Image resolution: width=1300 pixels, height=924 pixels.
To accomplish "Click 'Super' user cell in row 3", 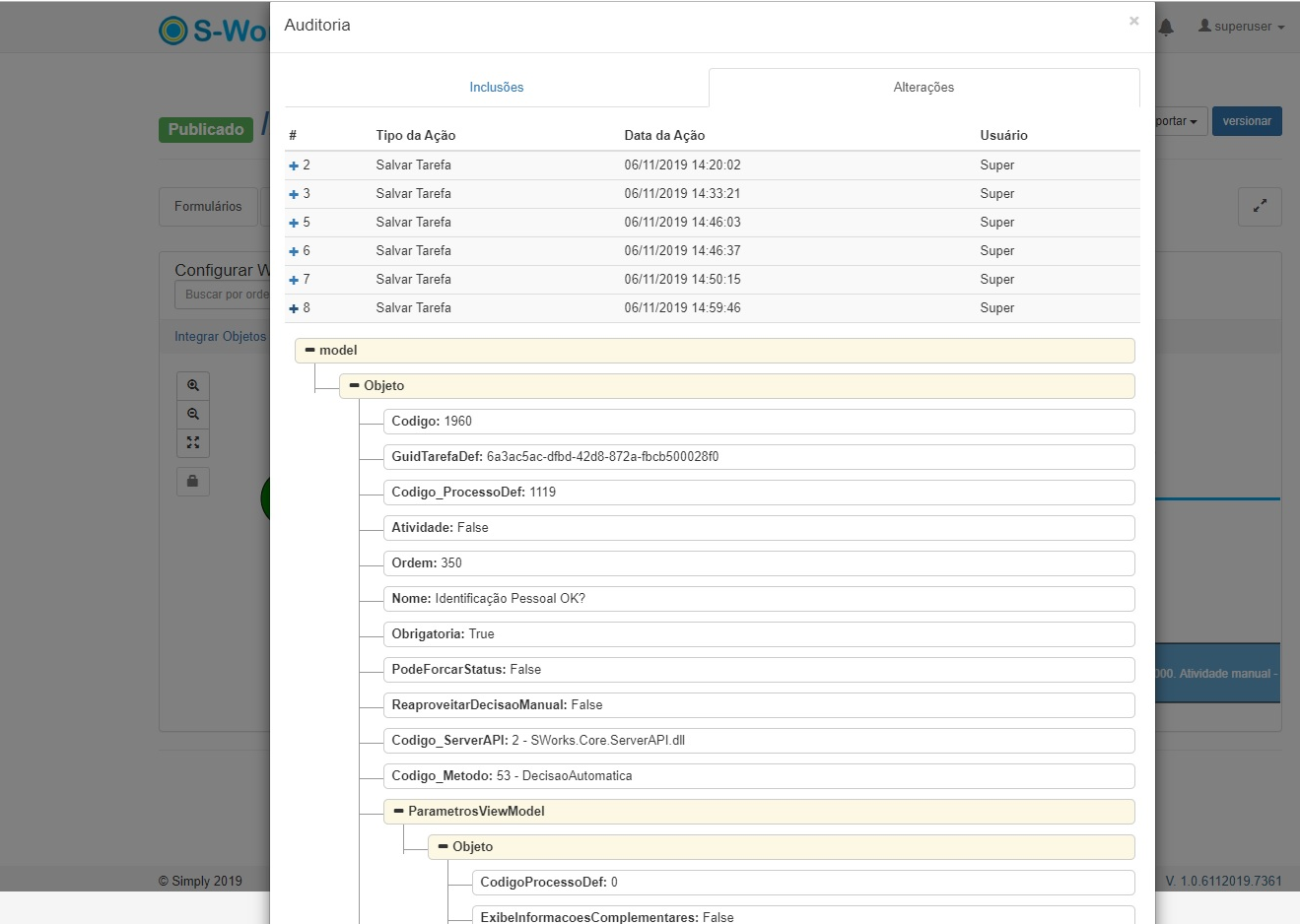I will point(996,194).
